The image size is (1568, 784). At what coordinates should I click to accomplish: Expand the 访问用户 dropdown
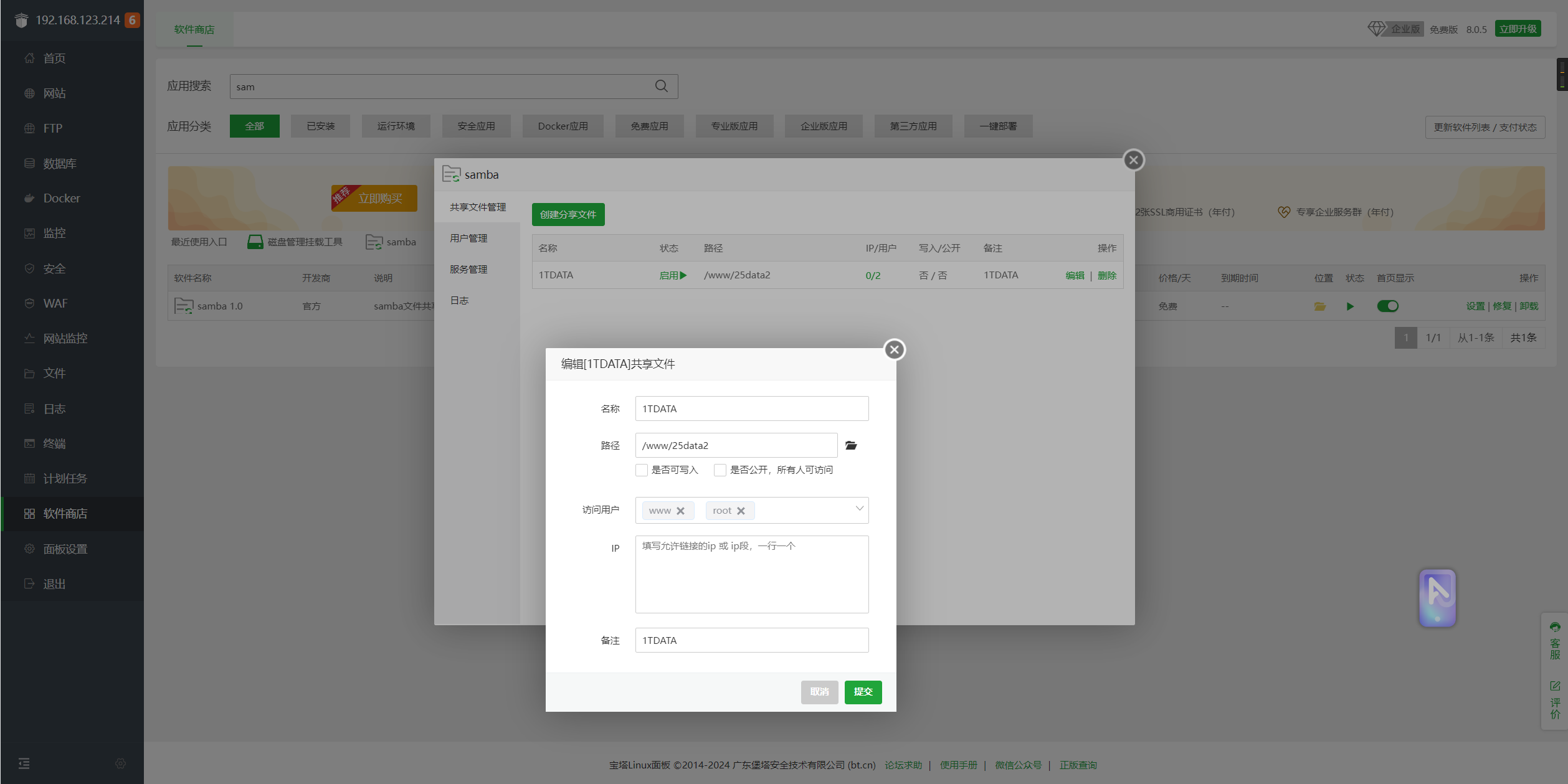coord(859,509)
